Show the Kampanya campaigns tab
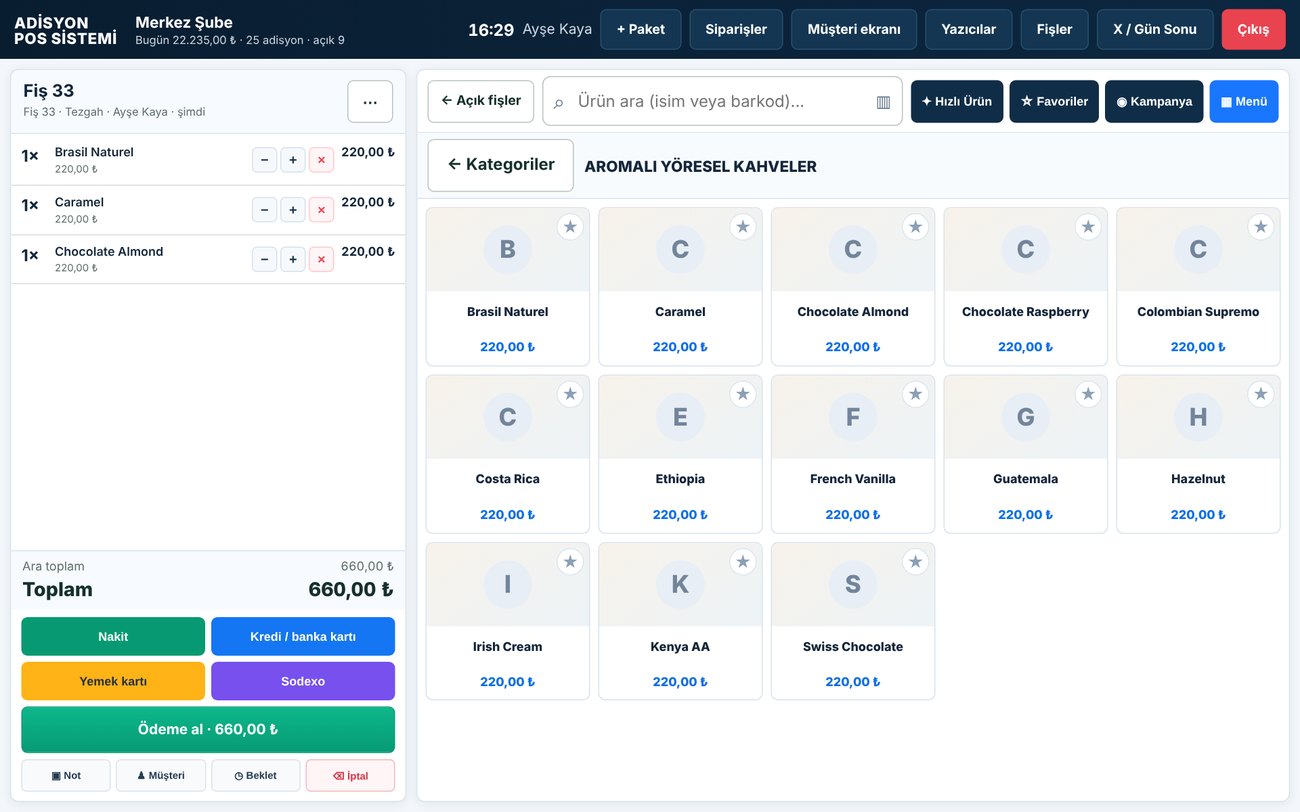Screen dimensions: 1300x812 tap(1154, 102)
